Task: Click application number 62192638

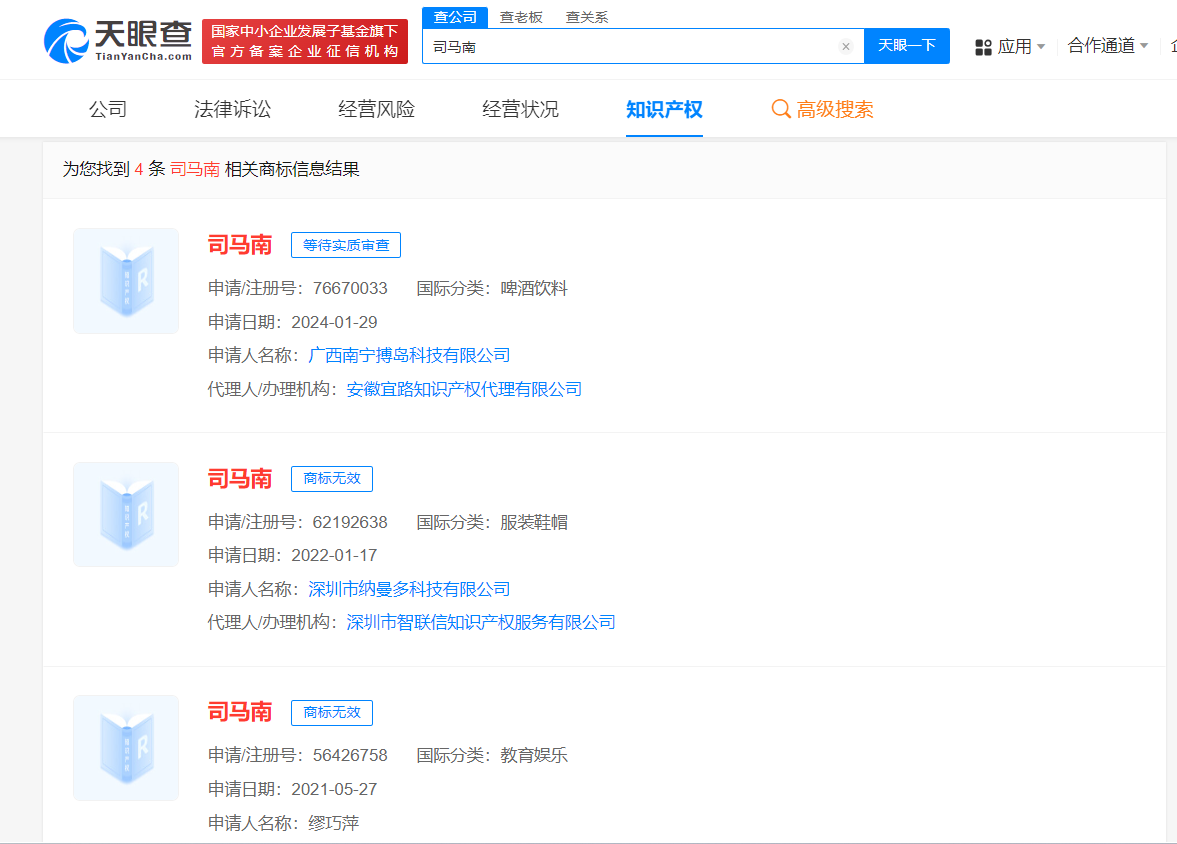Action: point(350,522)
